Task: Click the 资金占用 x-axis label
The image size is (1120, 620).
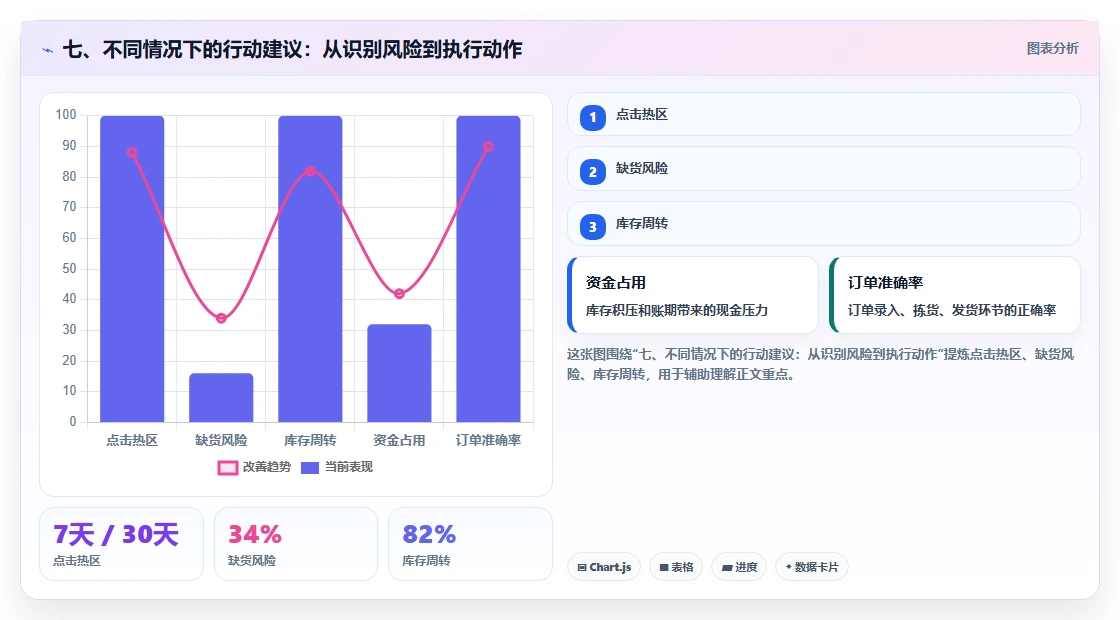Action: 399,441
